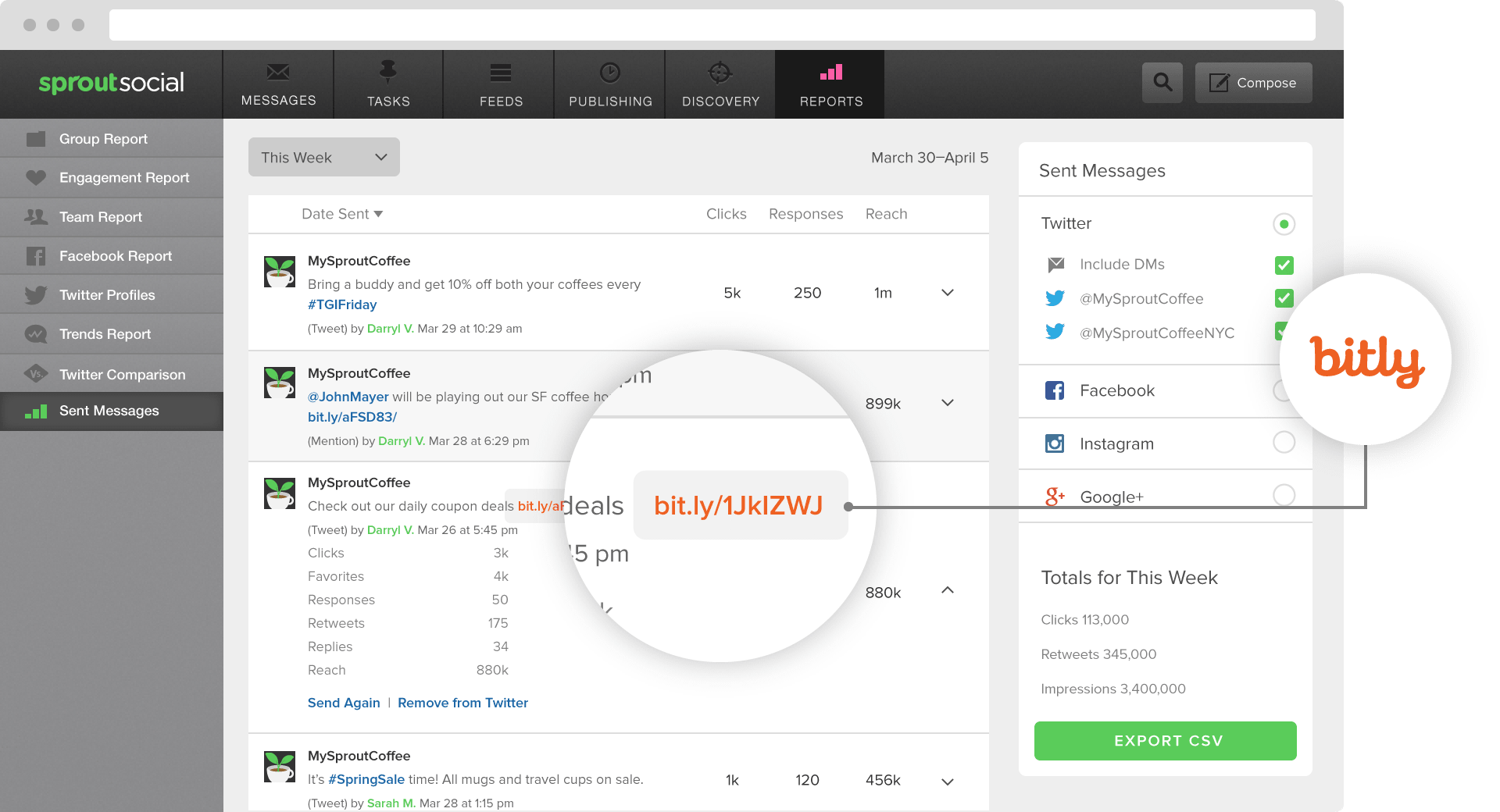Click the Impressions 3,400,000 total
1500x812 pixels.
1112,689
